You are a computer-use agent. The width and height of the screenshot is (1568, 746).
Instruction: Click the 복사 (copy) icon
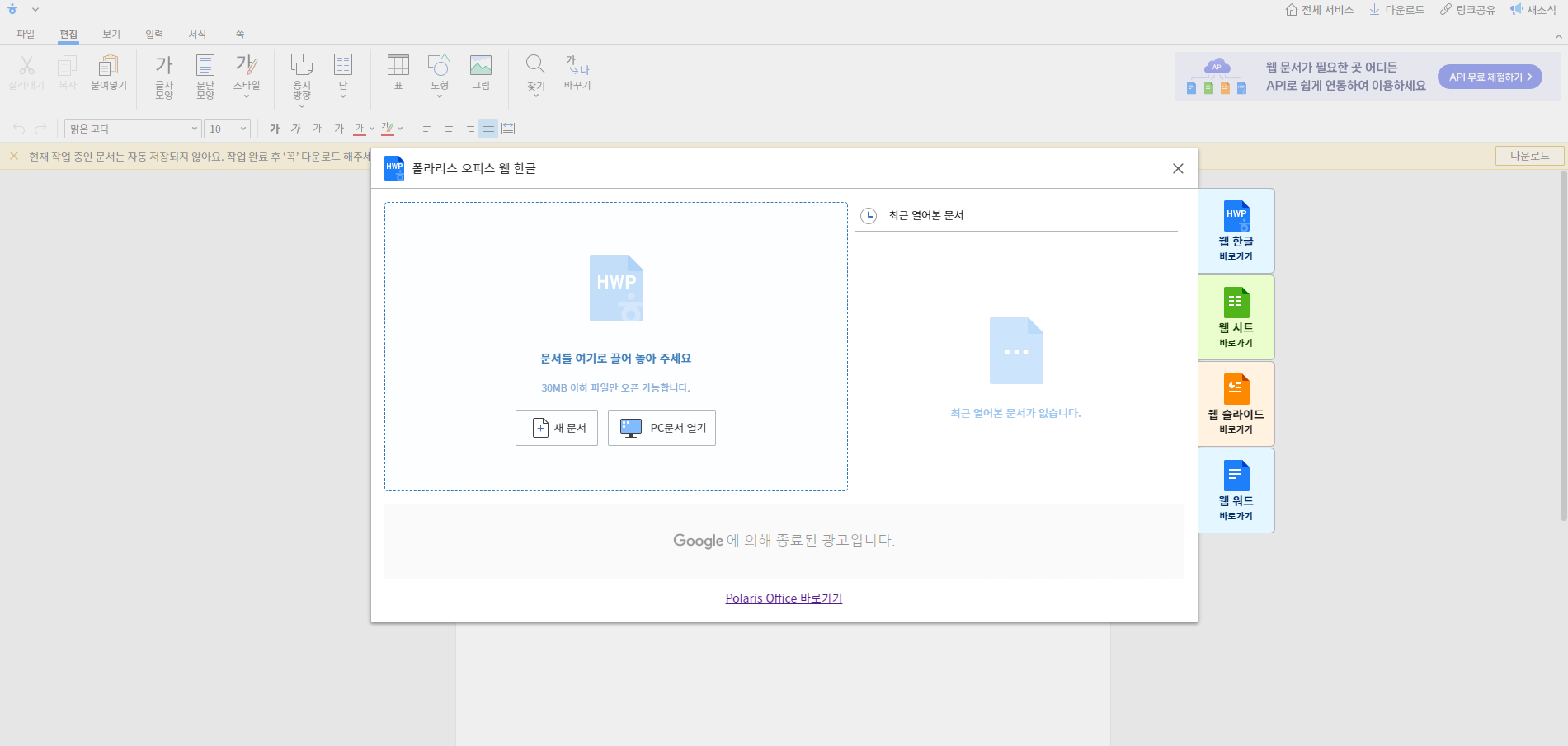[x=67, y=65]
